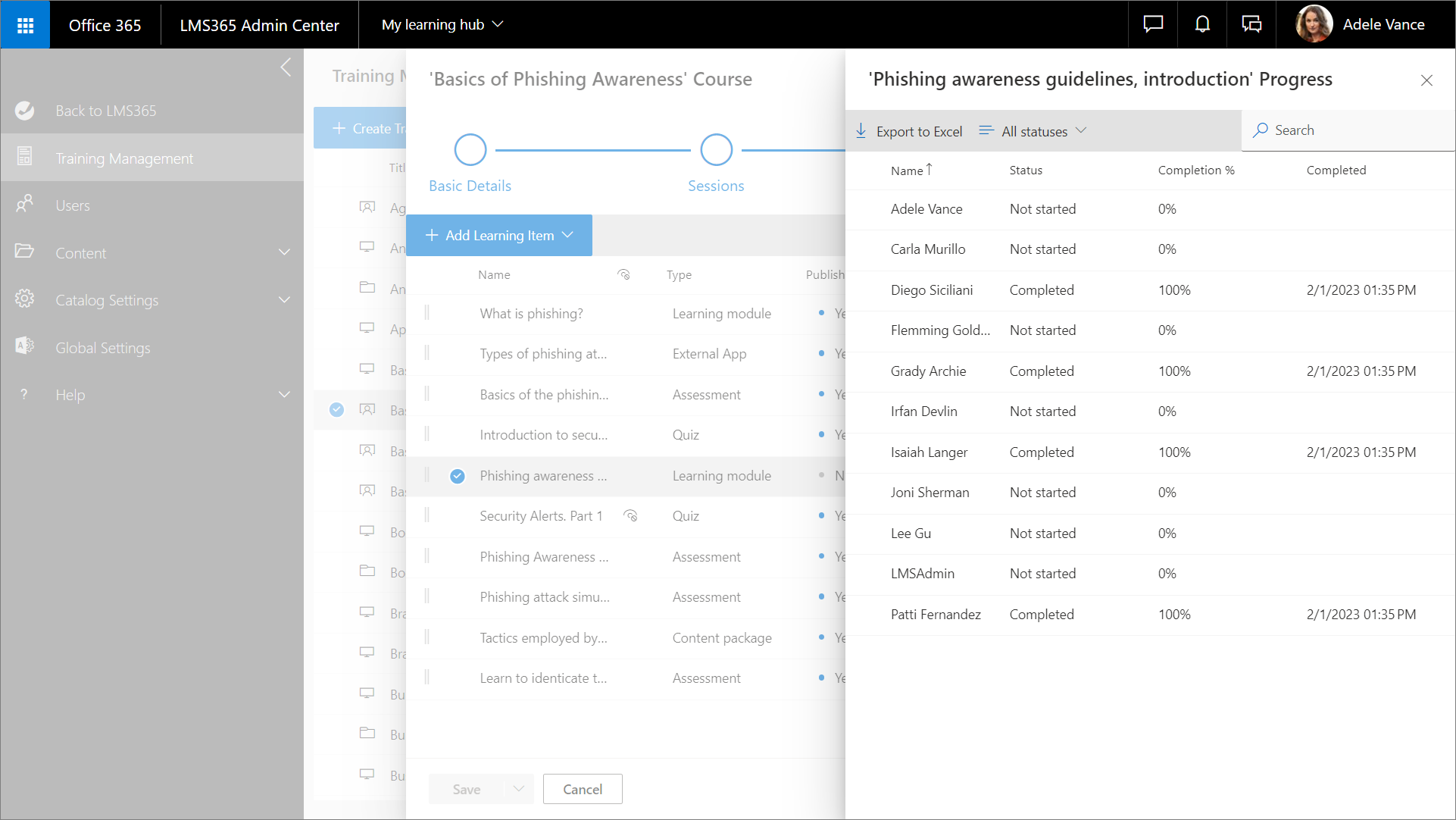The width and height of the screenshot is (1456, 820).
Task: Click the chat bubble icon in header
Action: click(1153, 24)
